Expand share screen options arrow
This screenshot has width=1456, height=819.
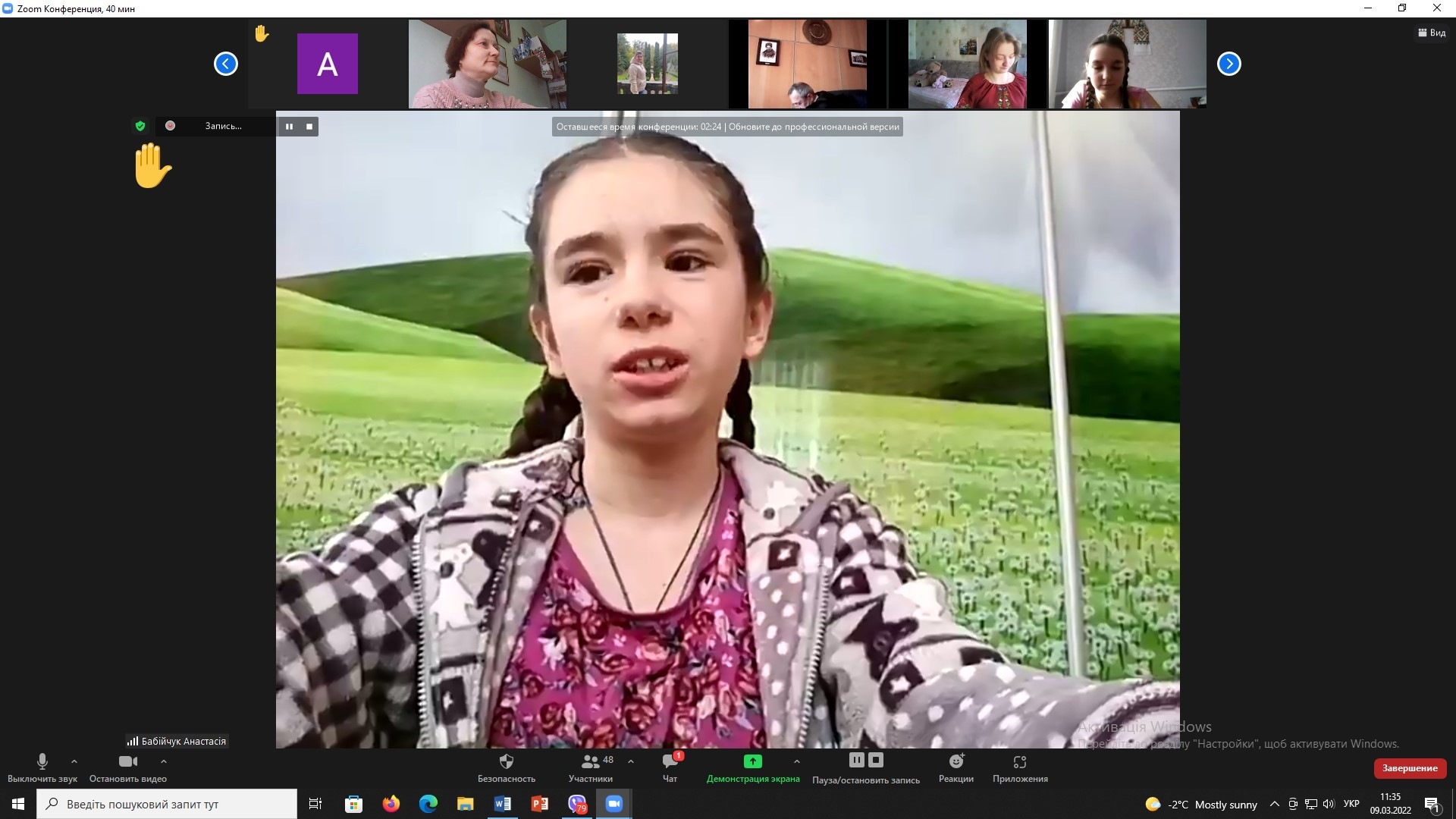(x=796, y=761)
